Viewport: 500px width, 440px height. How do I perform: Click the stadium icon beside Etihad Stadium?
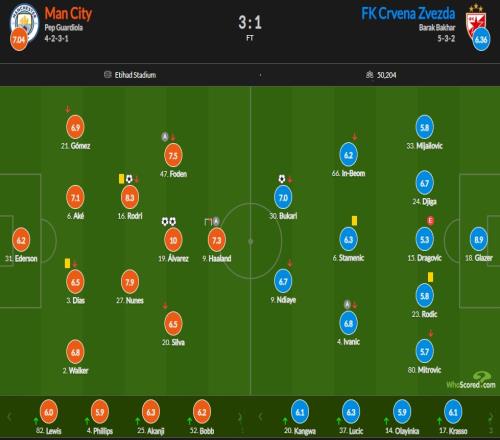click(107, 75)
